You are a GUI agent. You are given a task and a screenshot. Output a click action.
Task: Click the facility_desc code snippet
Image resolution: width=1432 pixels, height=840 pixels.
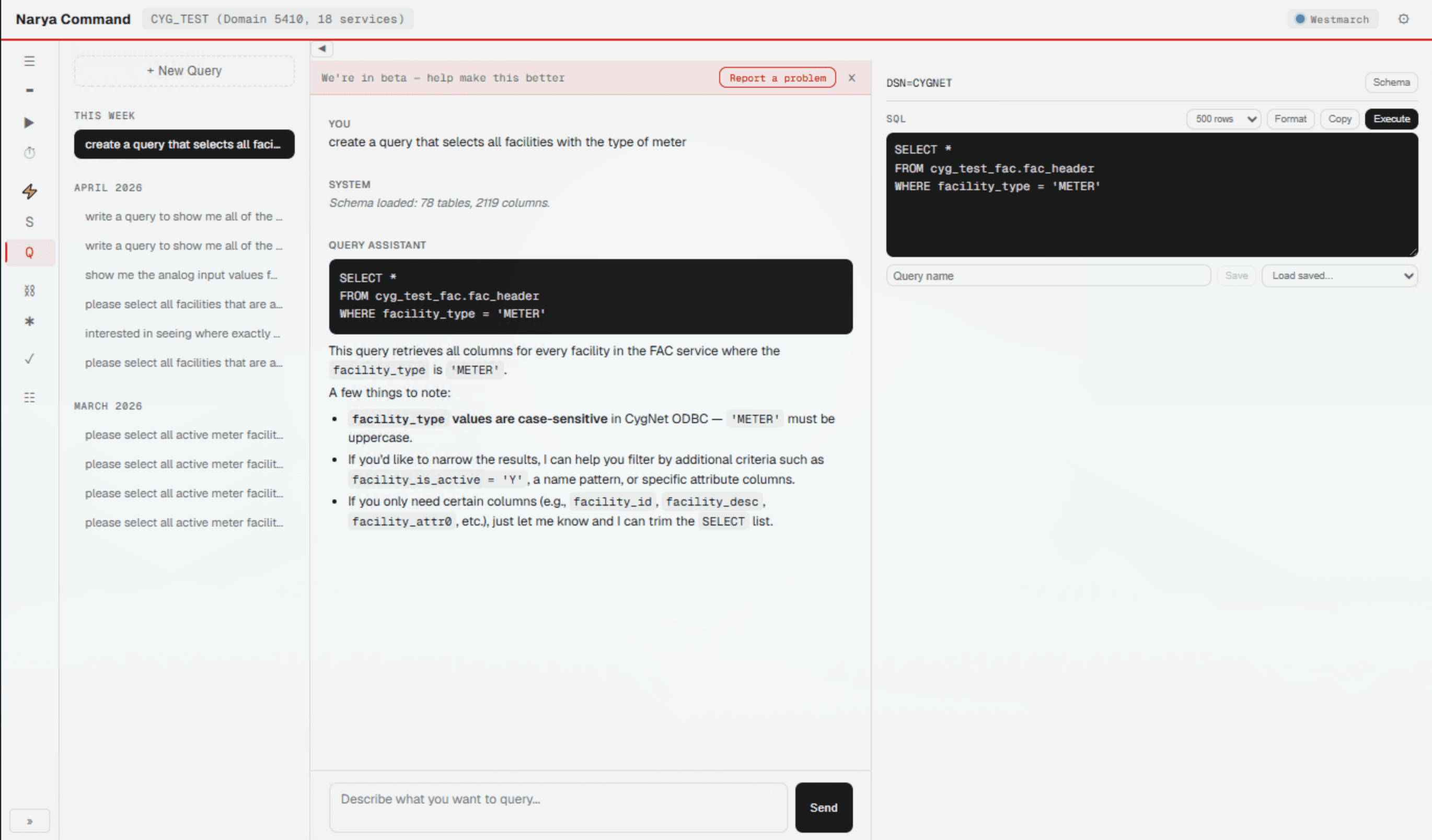pos(711,502)
